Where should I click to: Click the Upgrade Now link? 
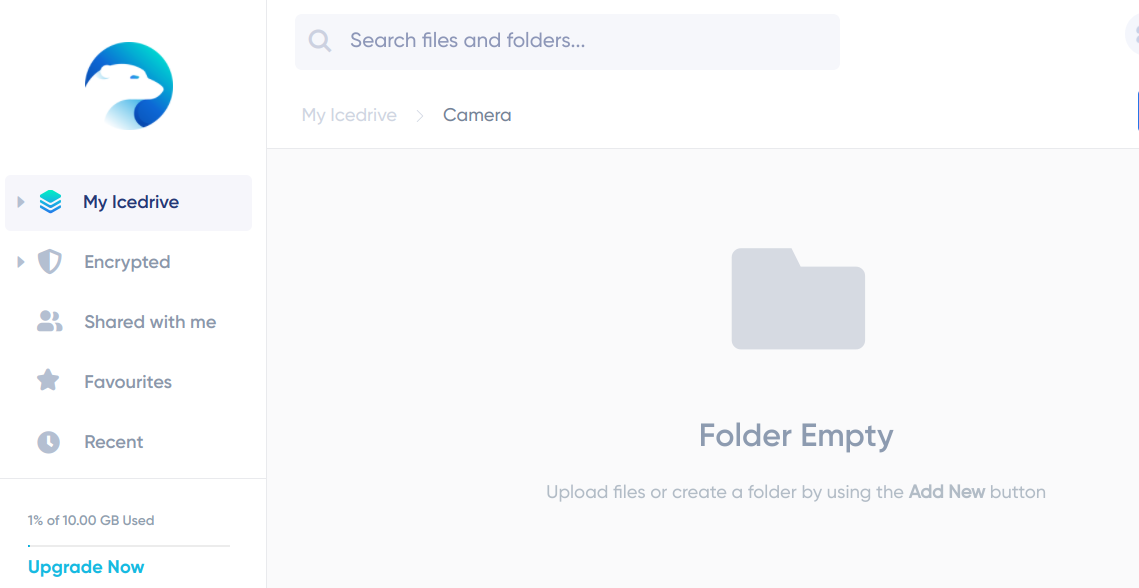point(86,567)
